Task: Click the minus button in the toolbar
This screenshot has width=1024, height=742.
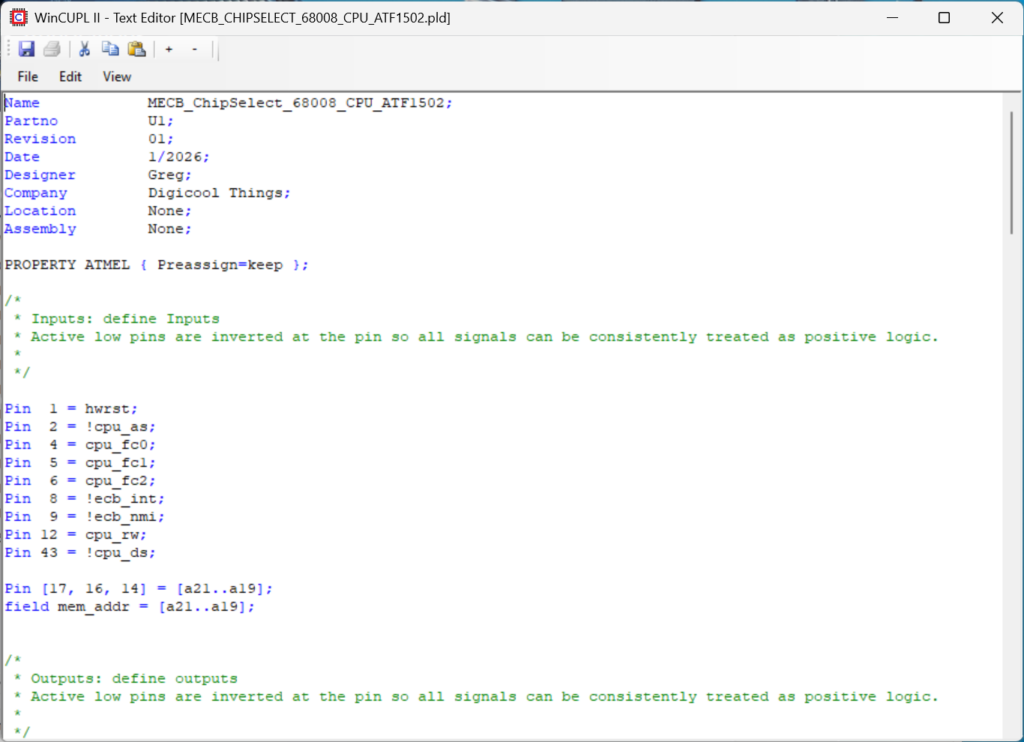Action: (194, 49)
